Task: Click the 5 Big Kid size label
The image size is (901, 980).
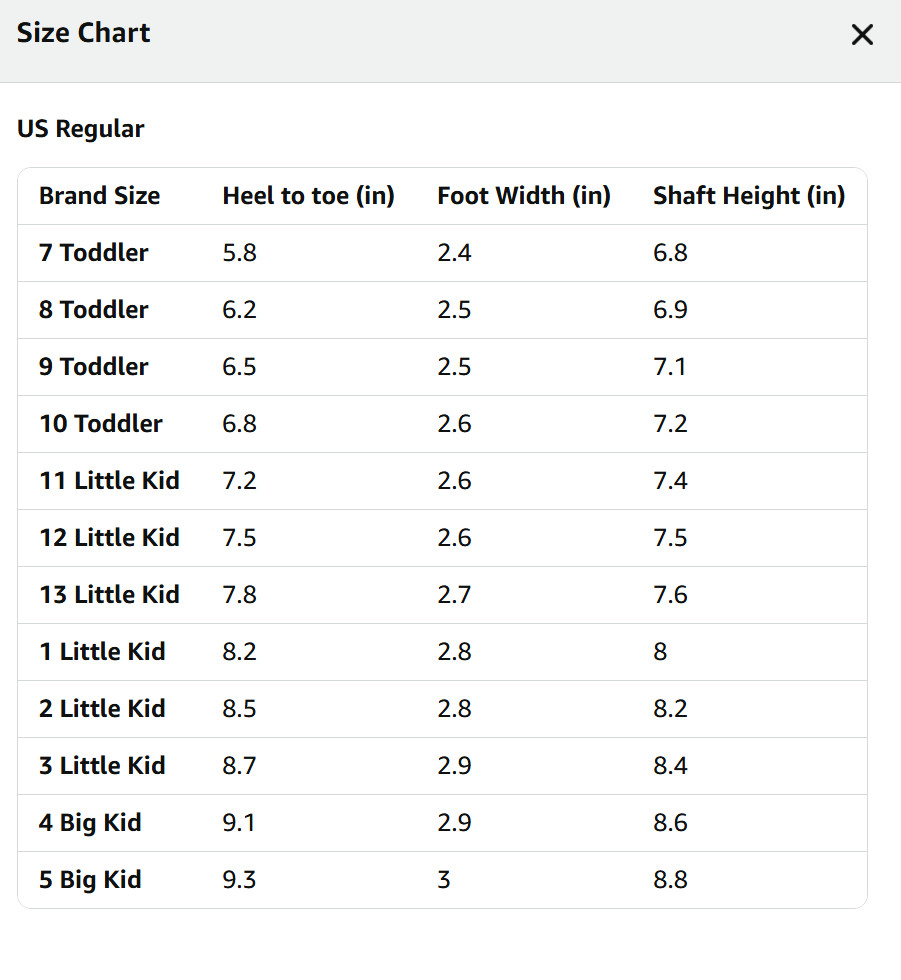Action: tap(90, 880)
